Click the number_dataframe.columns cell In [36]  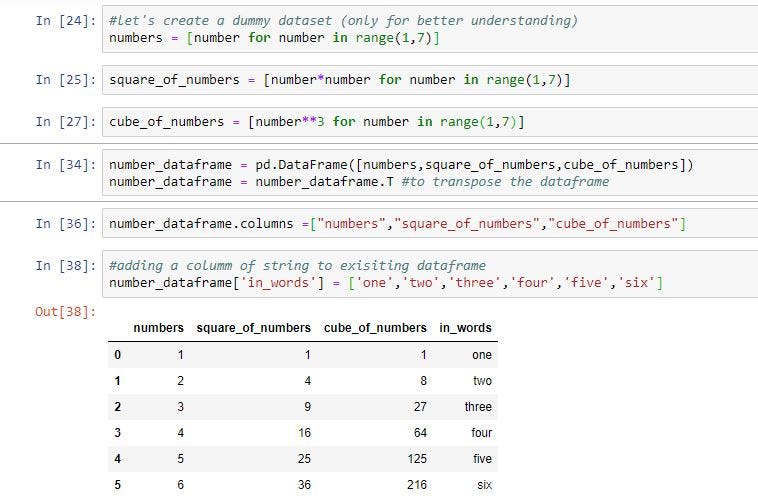click(430, 223)
